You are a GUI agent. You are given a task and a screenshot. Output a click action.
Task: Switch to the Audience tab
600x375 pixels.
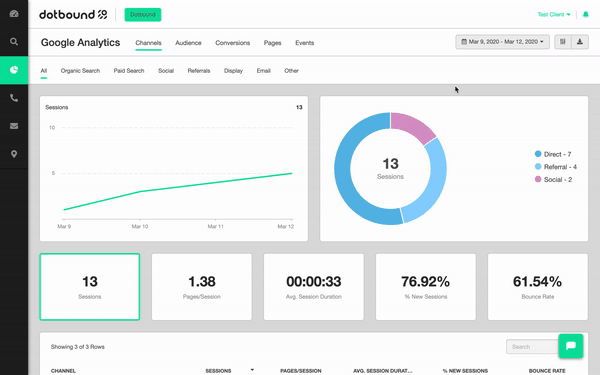pyautogui.click(x=188, y=43)
